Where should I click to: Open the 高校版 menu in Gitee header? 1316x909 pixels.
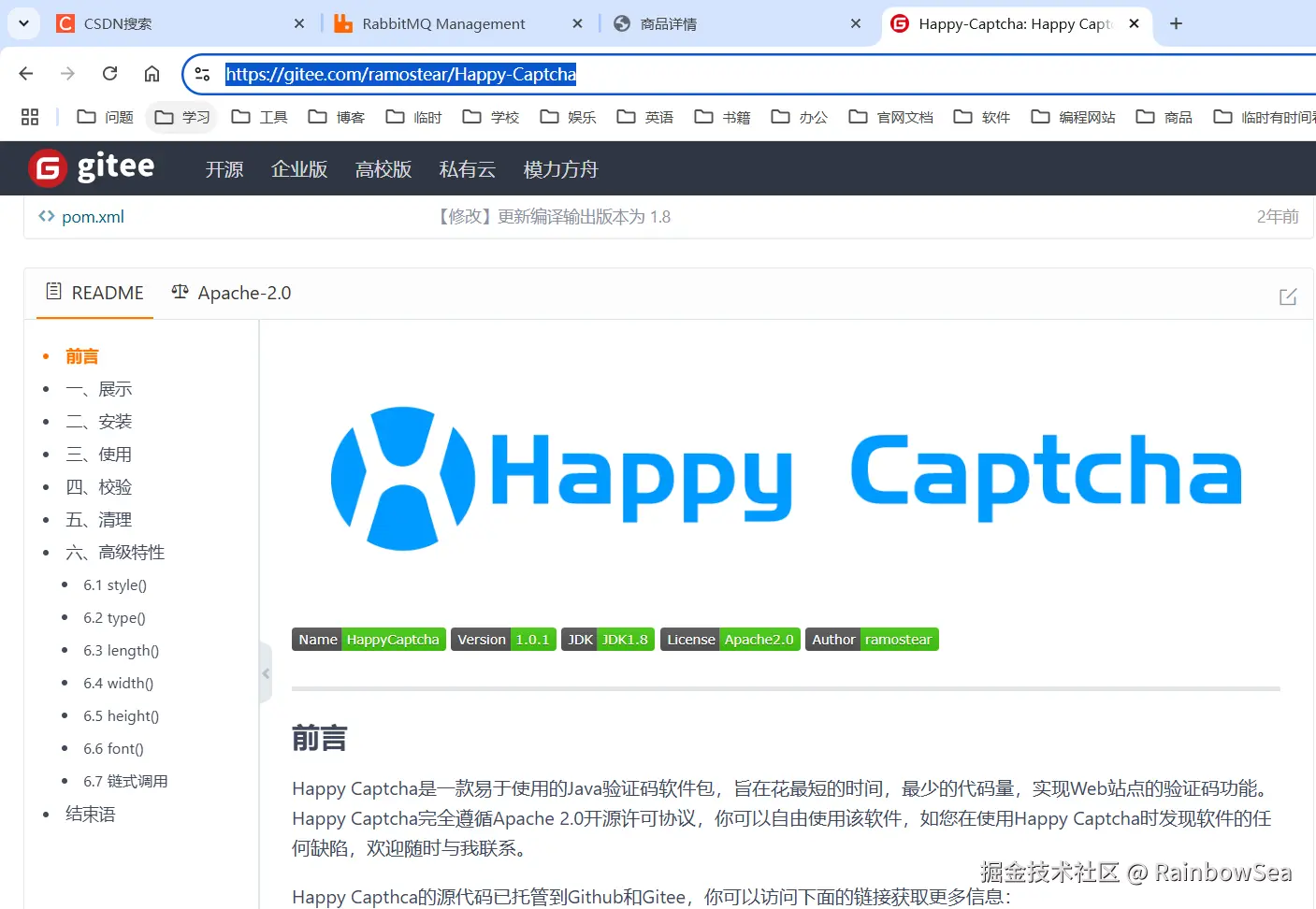(x=383, y=169)
